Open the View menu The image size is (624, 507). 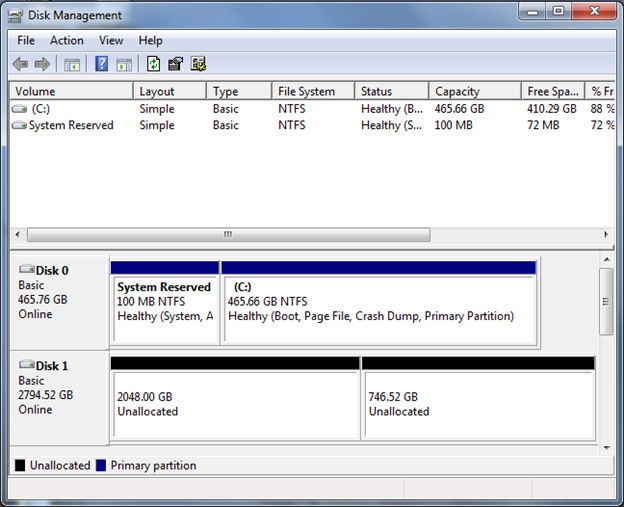pyautogui.click(x=111, y=40)
